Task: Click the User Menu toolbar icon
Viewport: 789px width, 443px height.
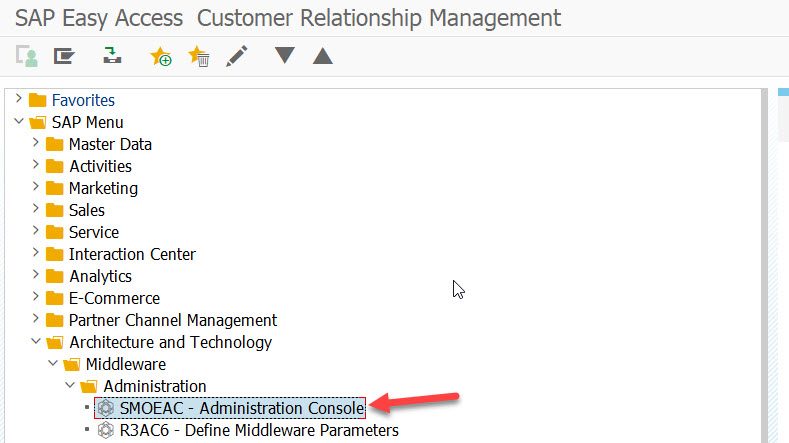Action: [x=27, y=57]
